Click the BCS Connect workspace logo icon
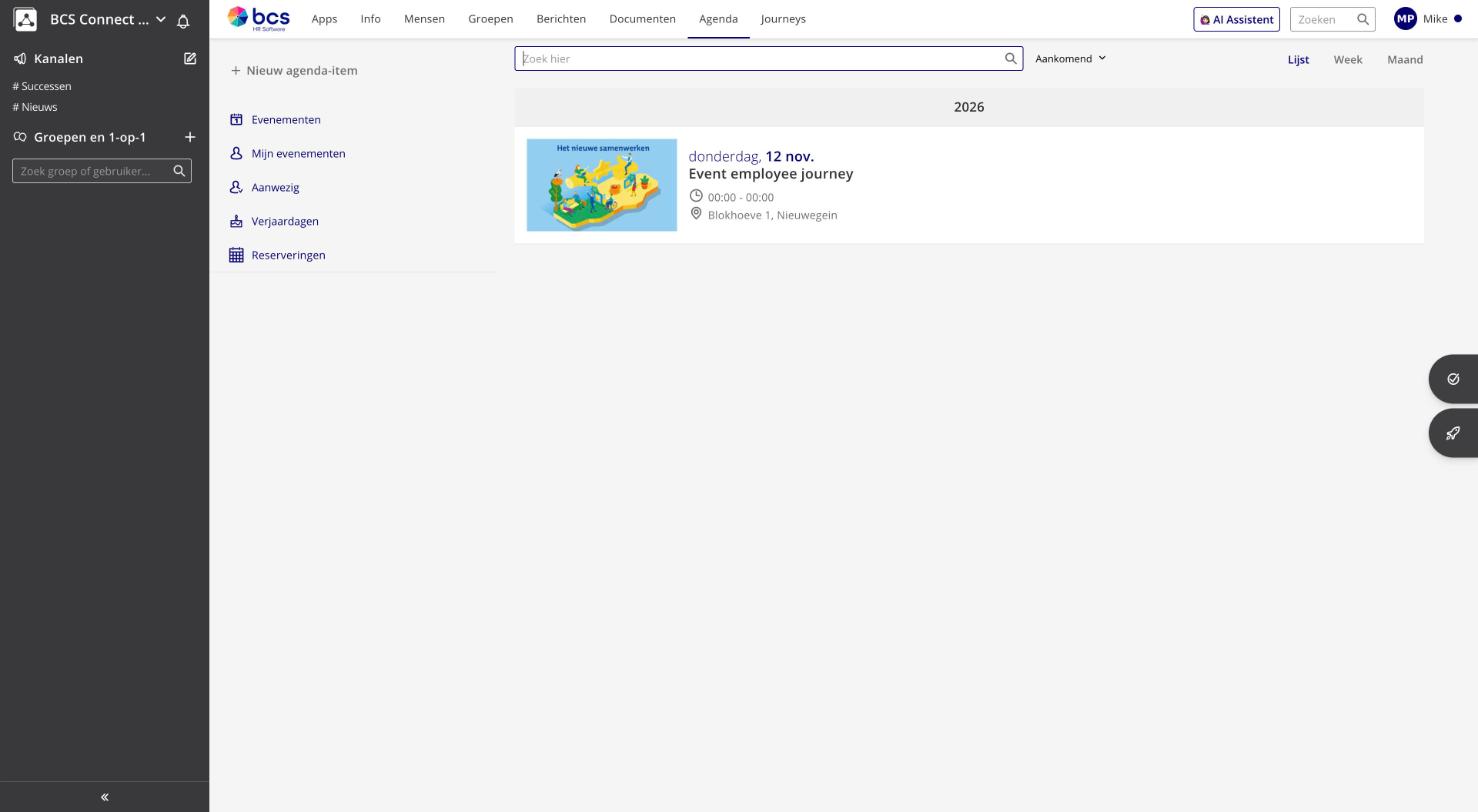 (x=26, y=19)
